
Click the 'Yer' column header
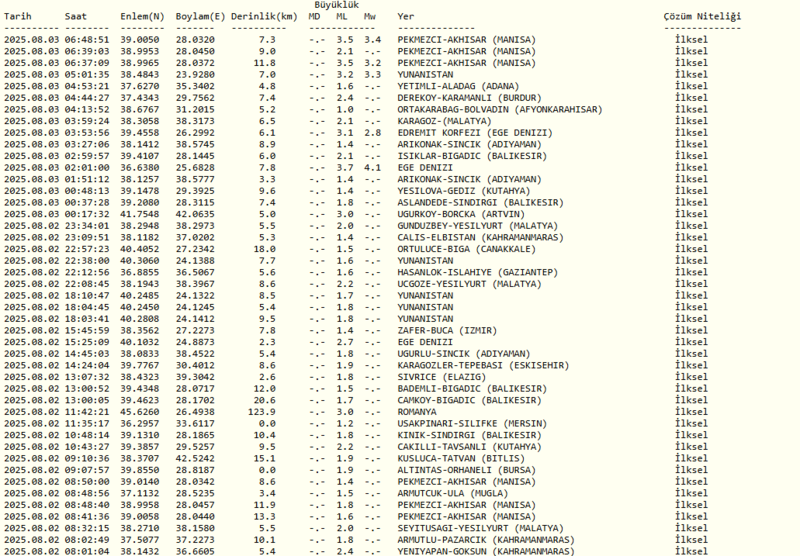[406, 16]
